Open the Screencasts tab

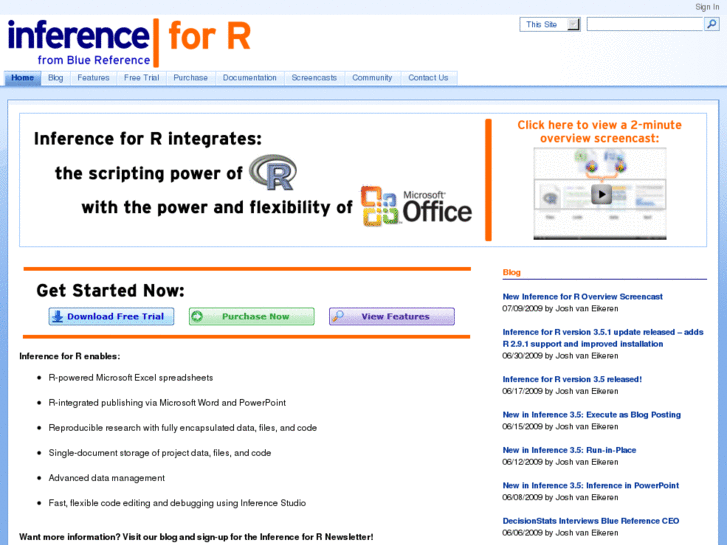pyautogui.click(x=314, y=78)
